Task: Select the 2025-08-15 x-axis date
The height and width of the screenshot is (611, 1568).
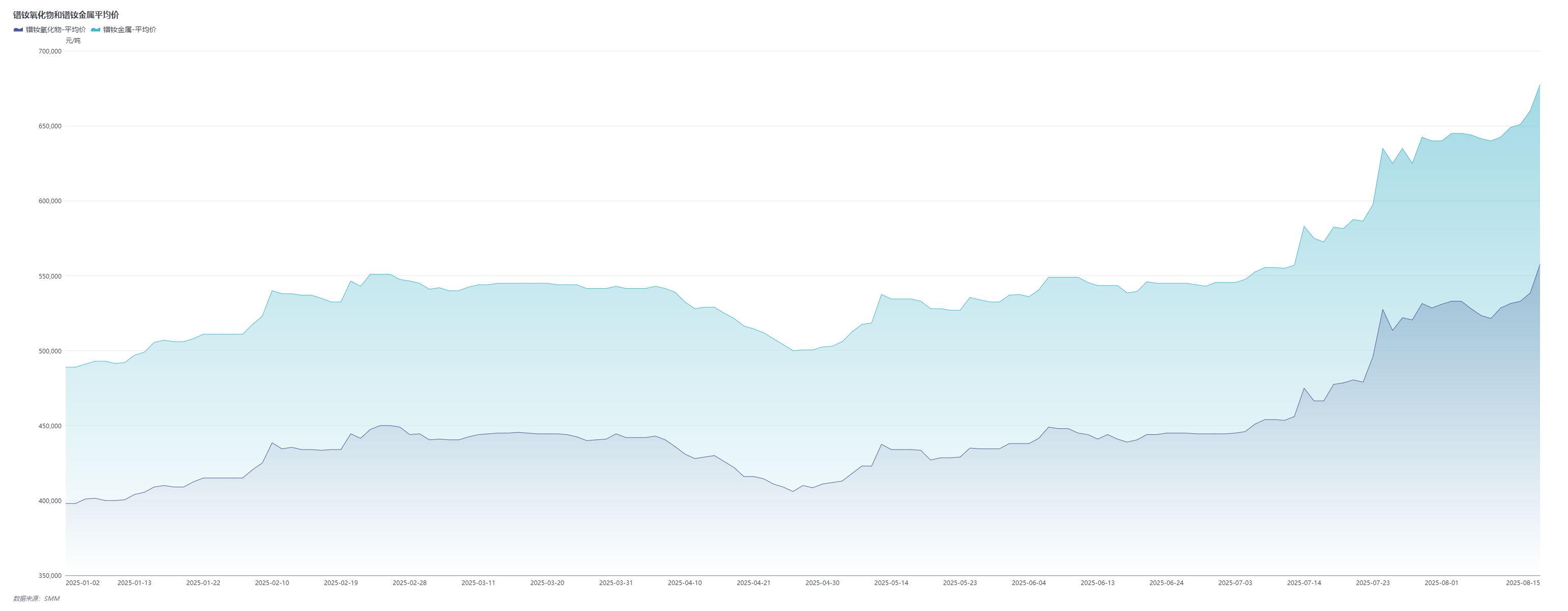Action: 1522,583
